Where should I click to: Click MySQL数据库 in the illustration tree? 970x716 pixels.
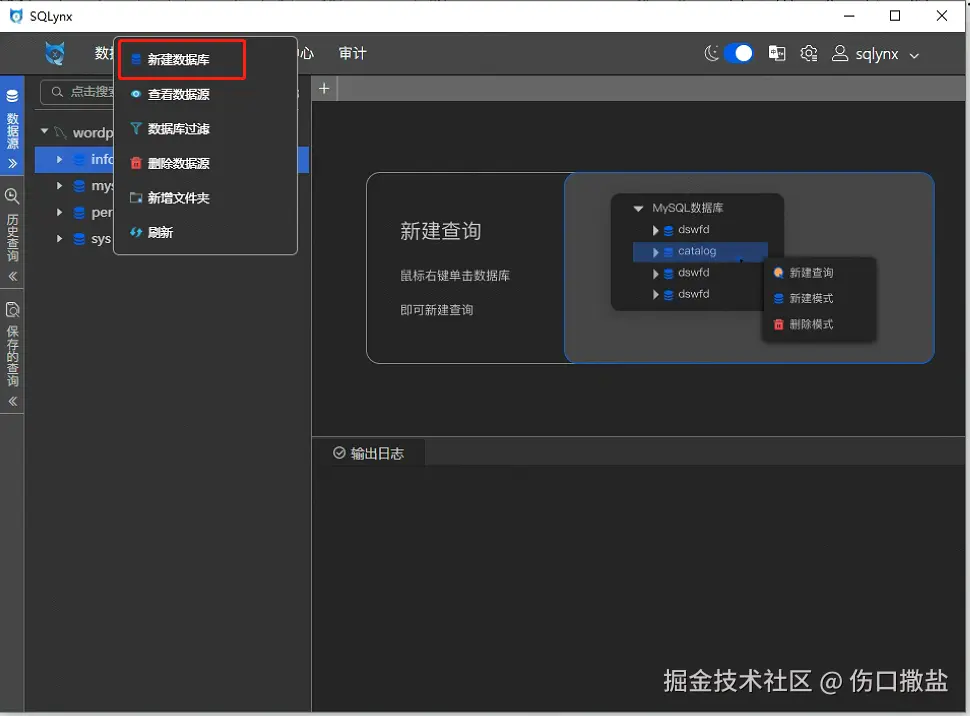[687, 207]
